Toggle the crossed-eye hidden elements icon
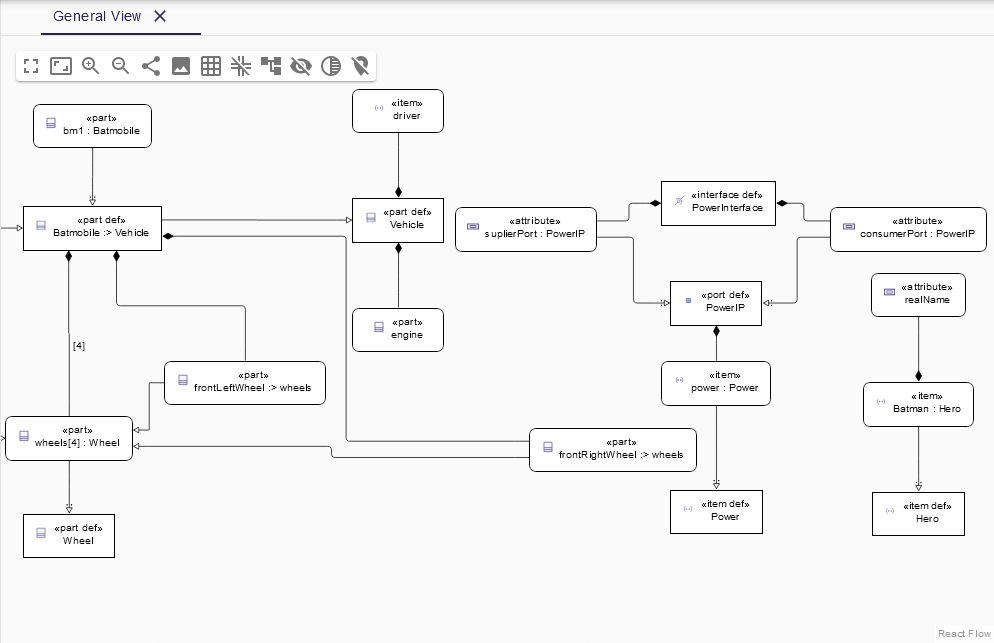 click(301, 66)
